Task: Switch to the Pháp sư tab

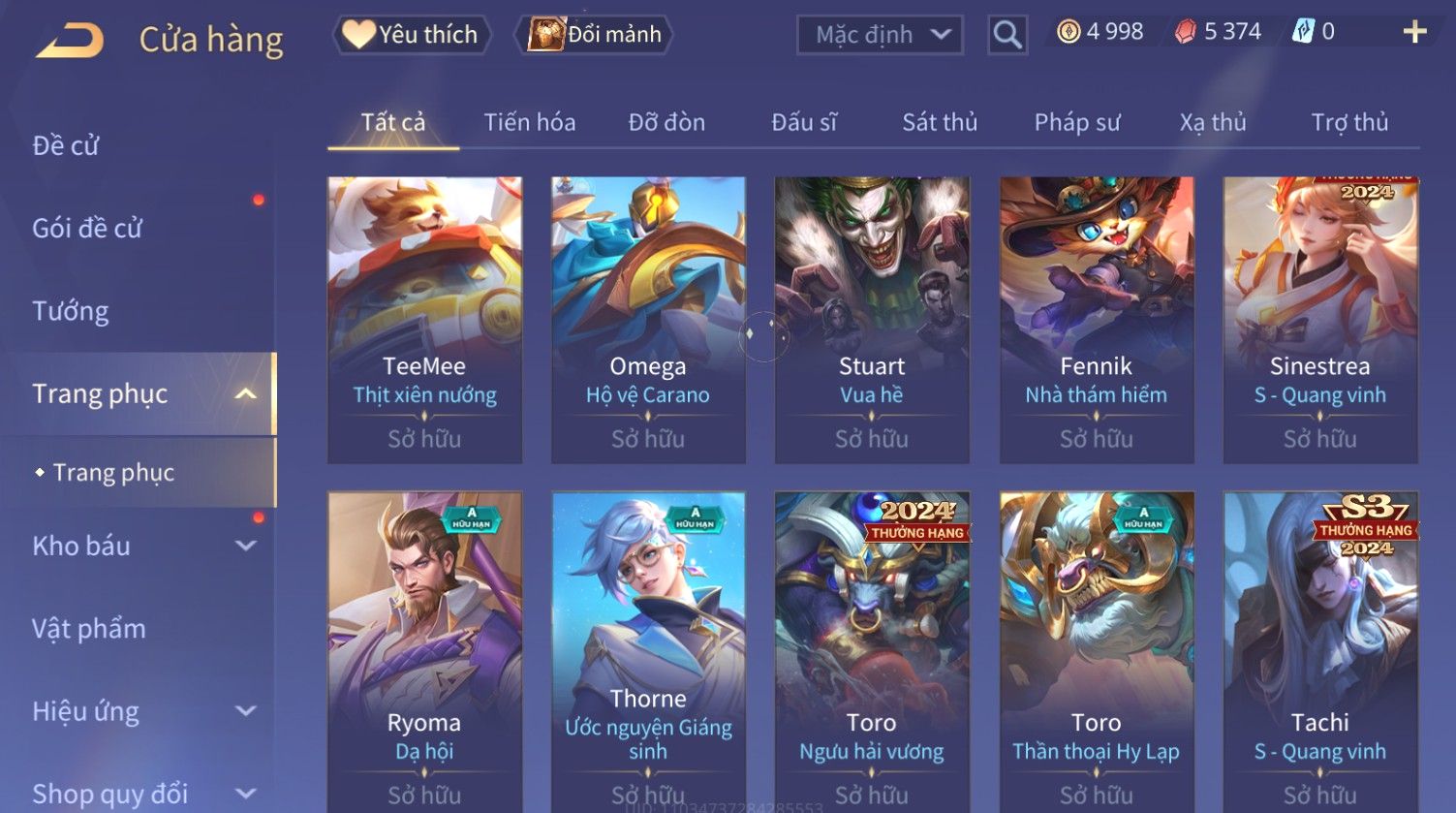Action: [x=1076, y=122]
